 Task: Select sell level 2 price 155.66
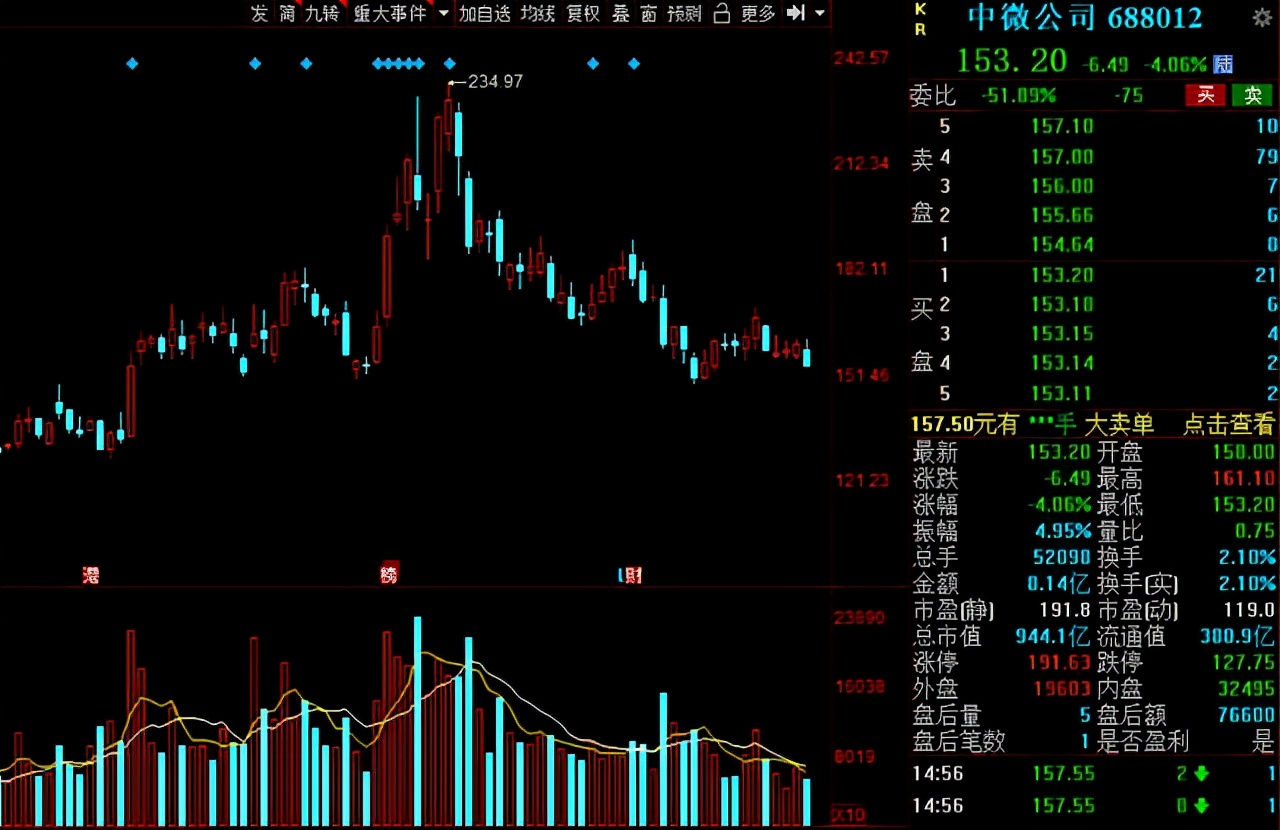(1062, 215)
